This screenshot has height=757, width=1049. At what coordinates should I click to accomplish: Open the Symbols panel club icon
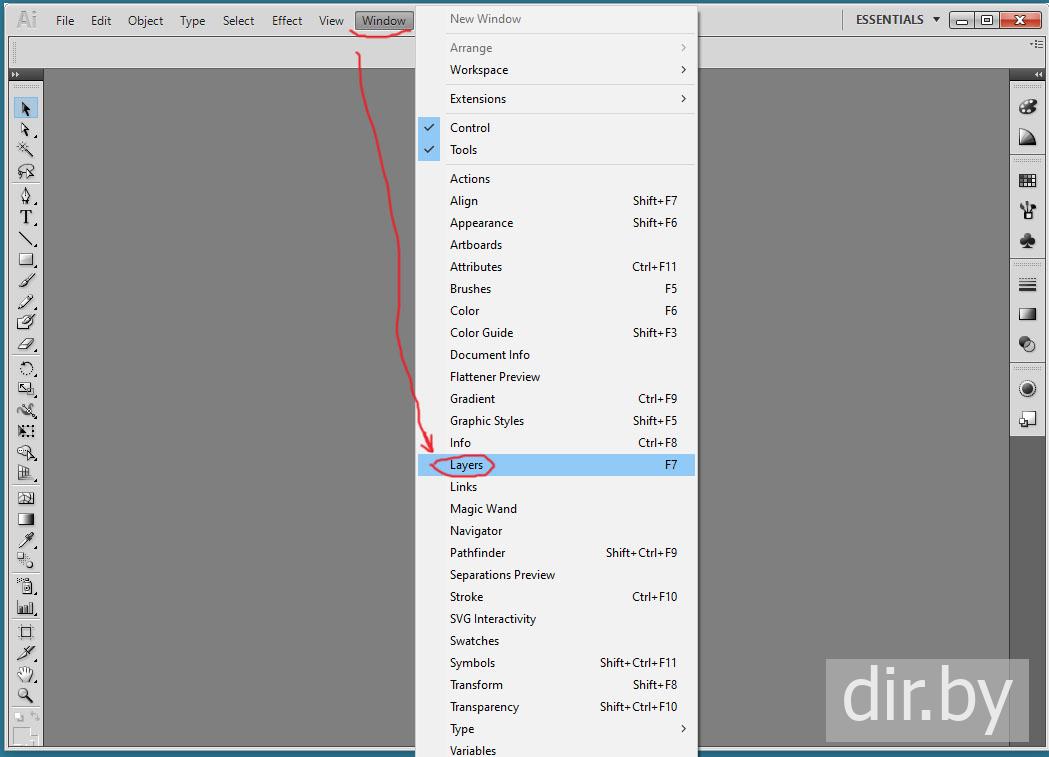tap(1028, 241)
